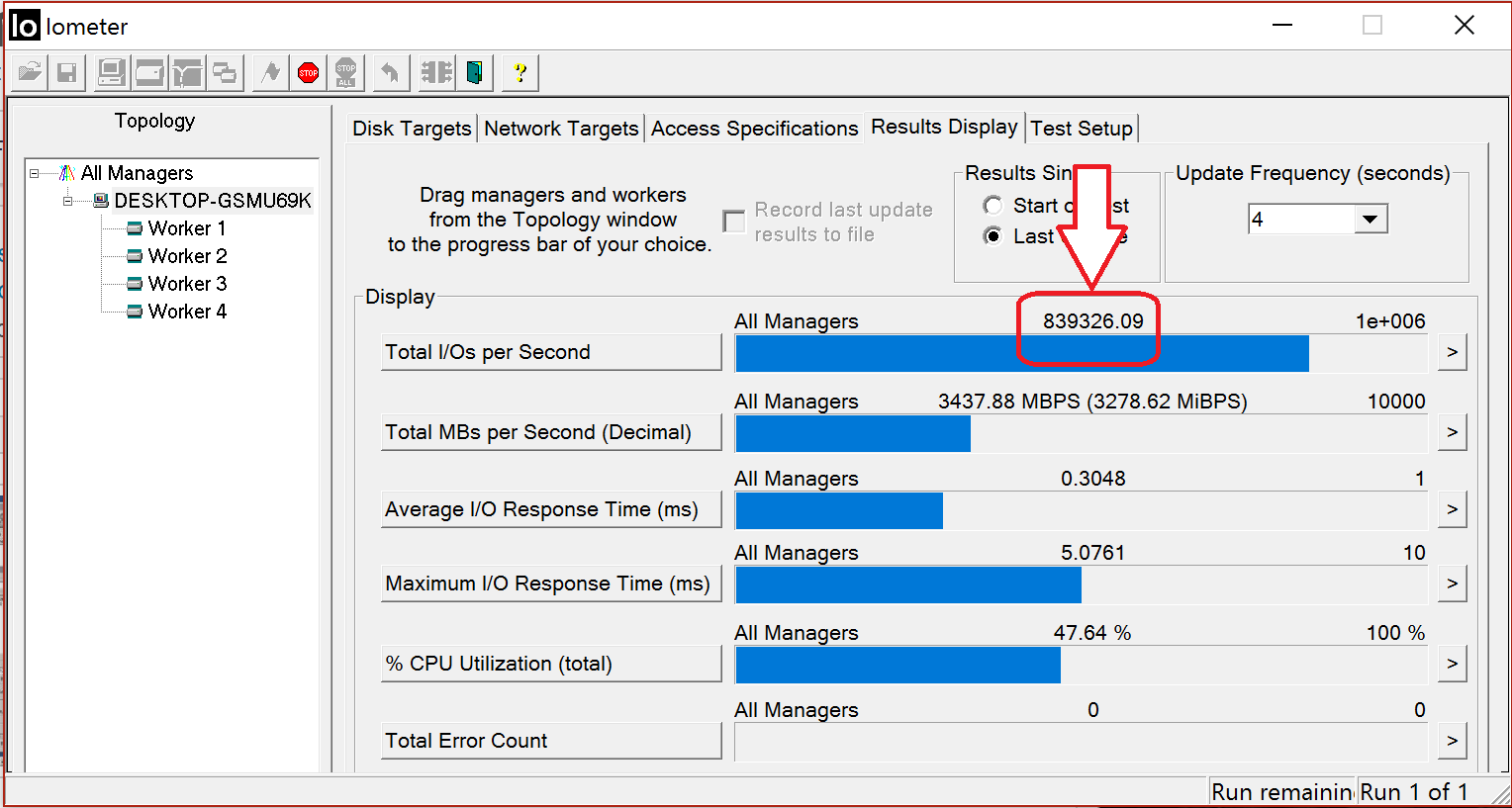Open the Access Specifications tab
This screenshot has height=808, width=1512.
(x=754, y=129)
